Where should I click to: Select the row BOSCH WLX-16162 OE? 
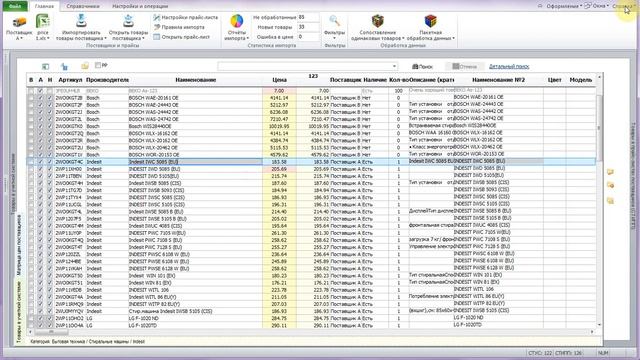coord(311,133)
